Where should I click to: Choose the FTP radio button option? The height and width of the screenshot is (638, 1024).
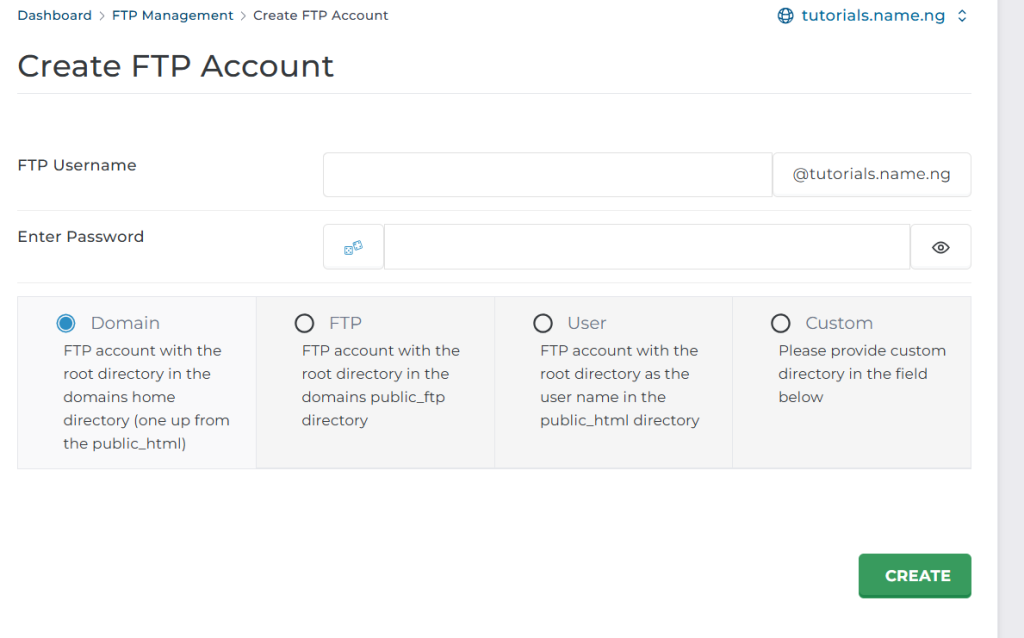(x=304, y=323)
